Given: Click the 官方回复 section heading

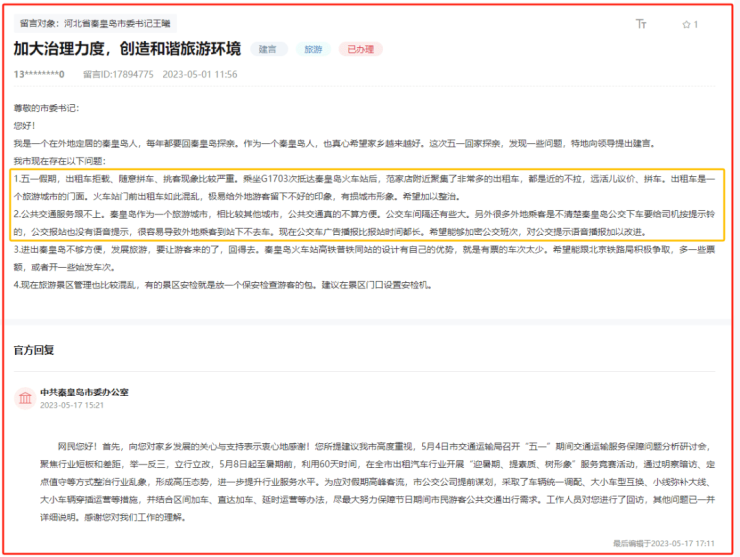Looking at the screenshot, I should coord(34,351).
